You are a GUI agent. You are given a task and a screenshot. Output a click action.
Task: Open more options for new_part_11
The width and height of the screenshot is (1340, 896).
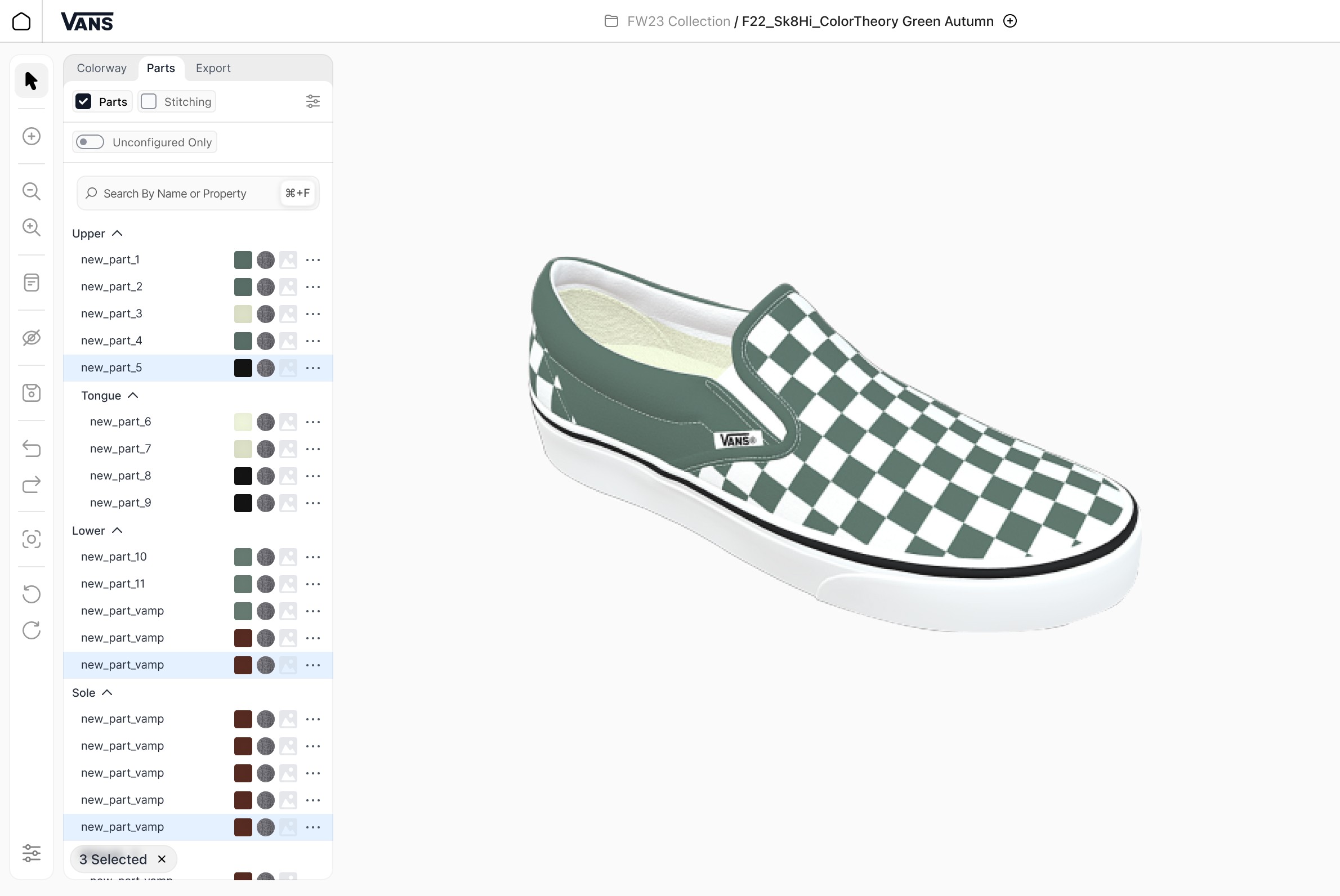coord(312,584)
